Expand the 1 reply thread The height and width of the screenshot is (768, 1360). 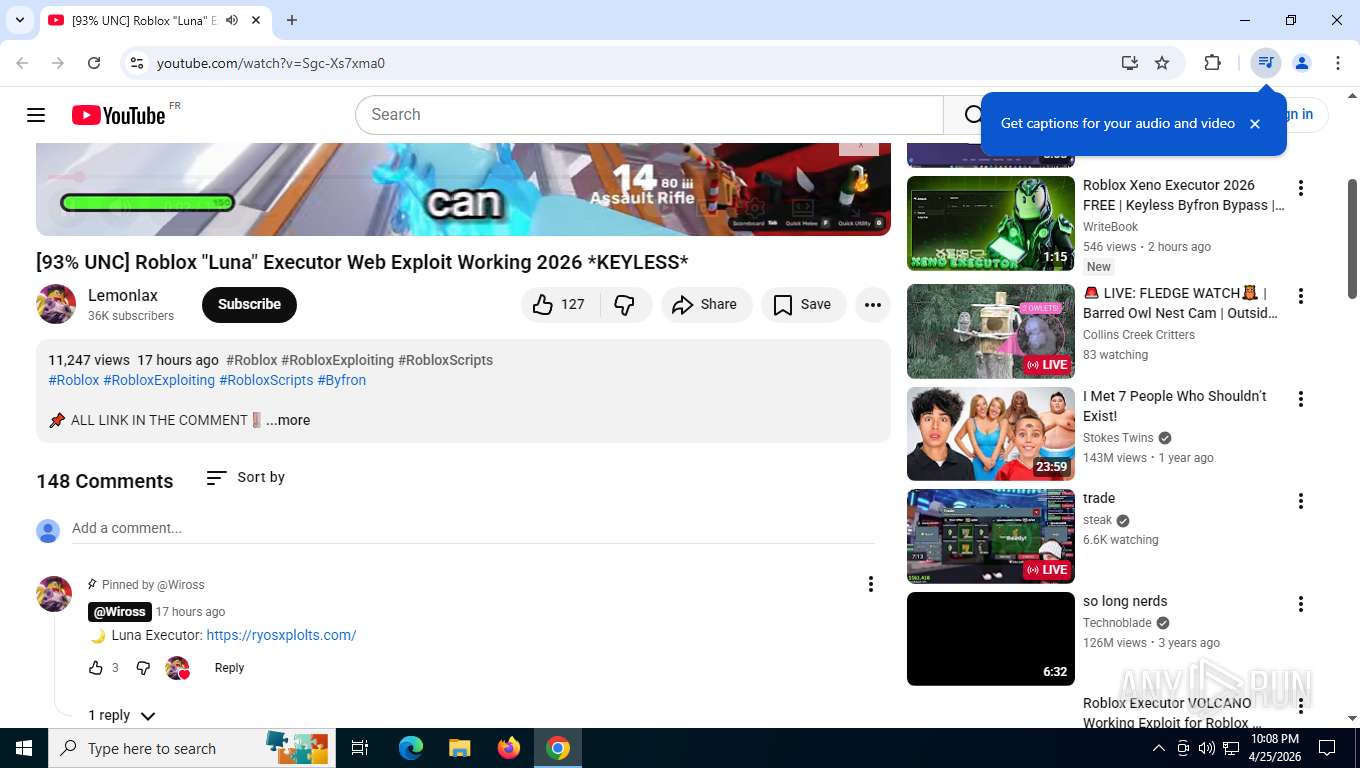coord(121,716)
